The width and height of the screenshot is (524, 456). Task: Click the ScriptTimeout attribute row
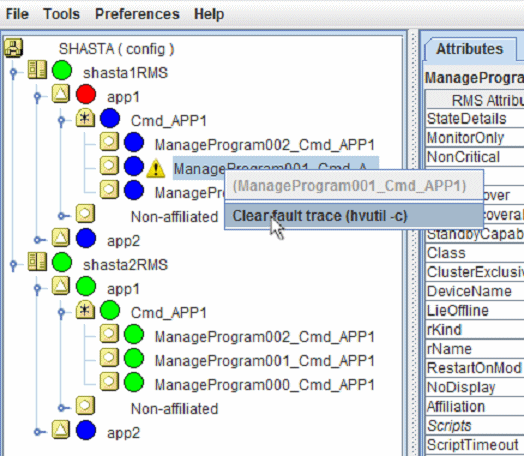click(x=475, y=445)
